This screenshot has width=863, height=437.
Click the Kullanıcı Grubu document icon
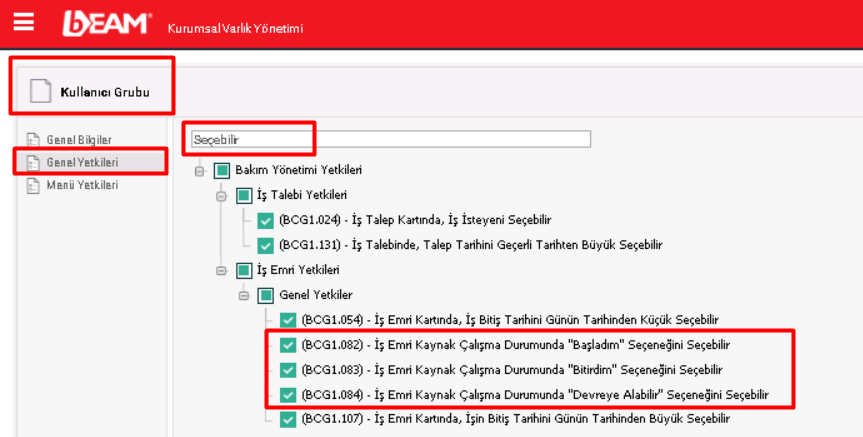(x=40, y=91)
